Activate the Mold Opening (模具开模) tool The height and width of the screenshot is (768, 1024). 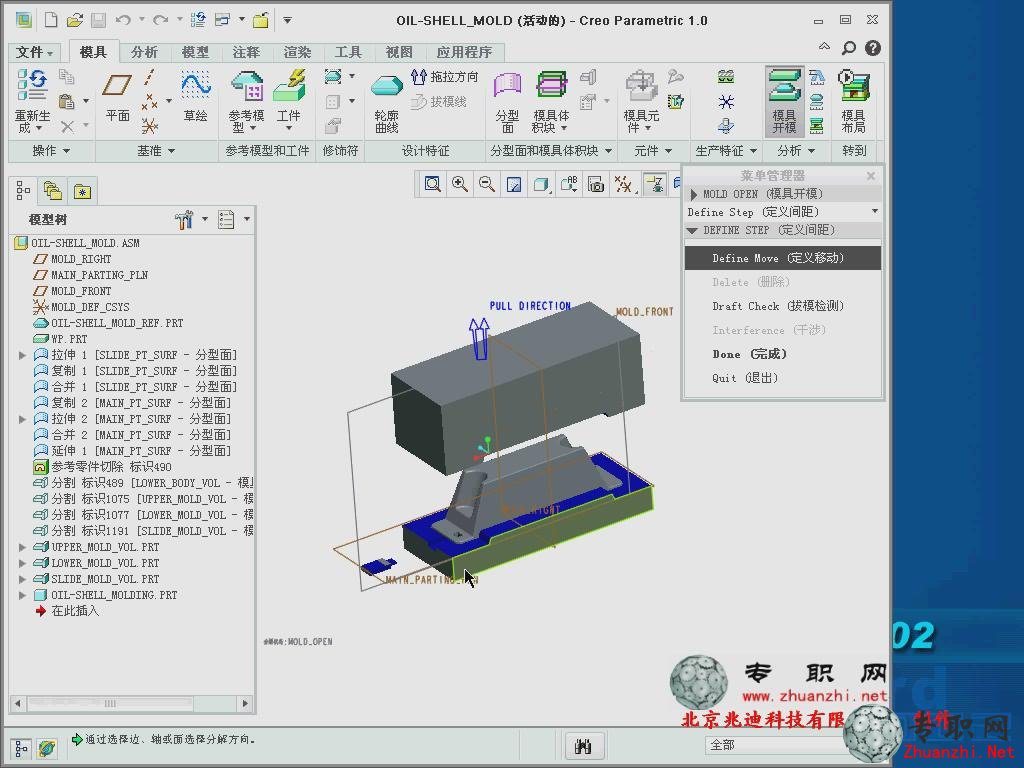pos(784,101)
